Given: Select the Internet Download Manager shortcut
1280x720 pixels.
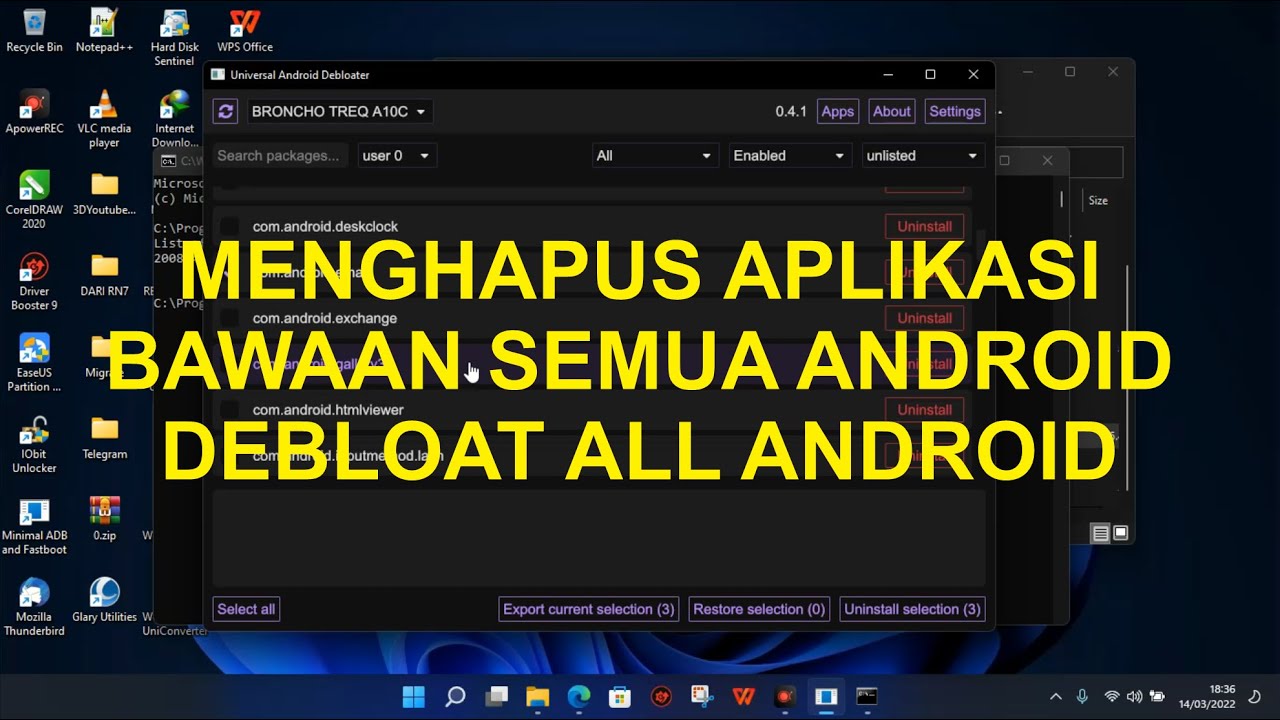Looking at the screenshot, I should coord(174,119).
